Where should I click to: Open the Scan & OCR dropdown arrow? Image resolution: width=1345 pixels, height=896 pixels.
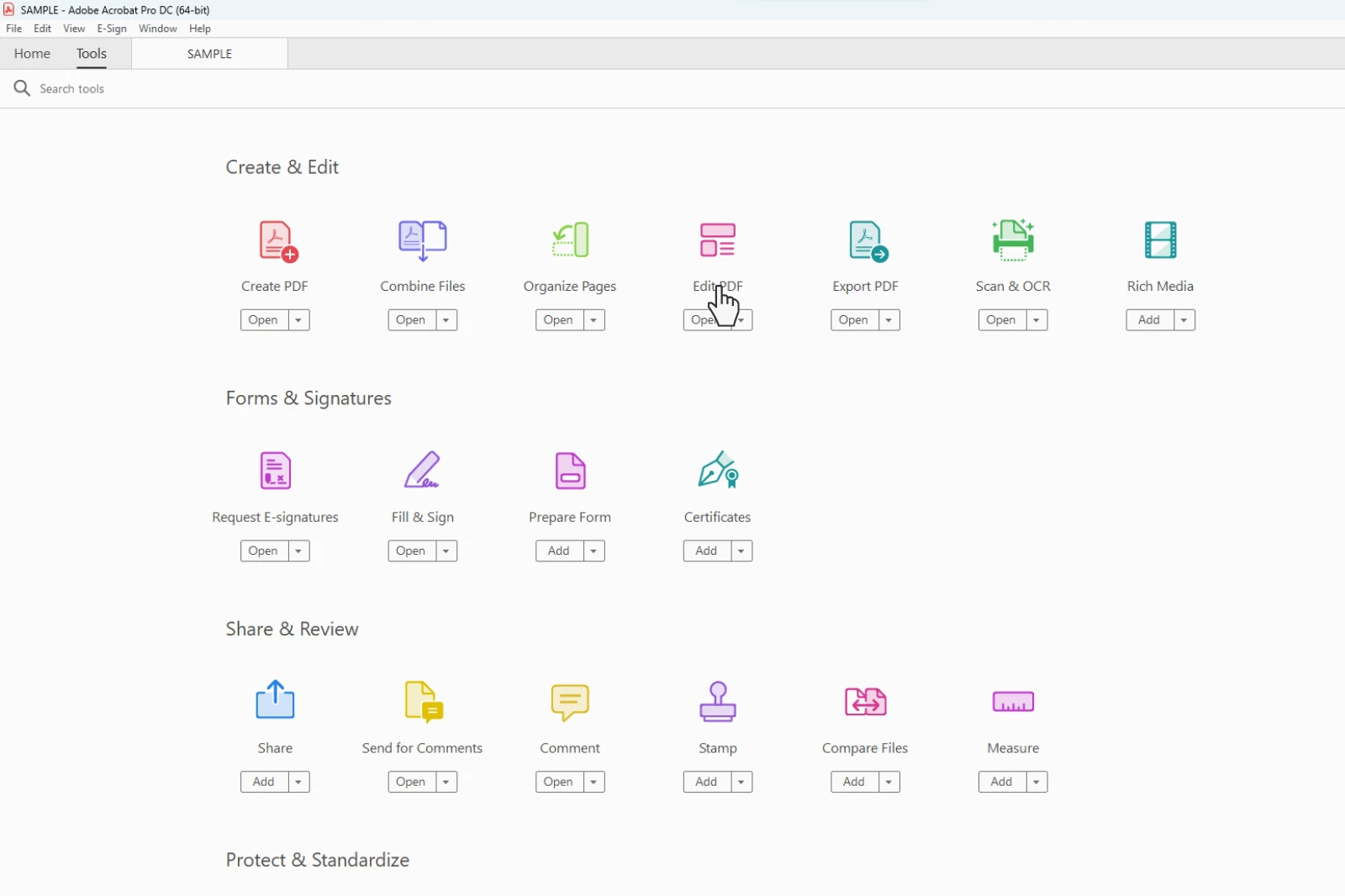(1037, 320)
